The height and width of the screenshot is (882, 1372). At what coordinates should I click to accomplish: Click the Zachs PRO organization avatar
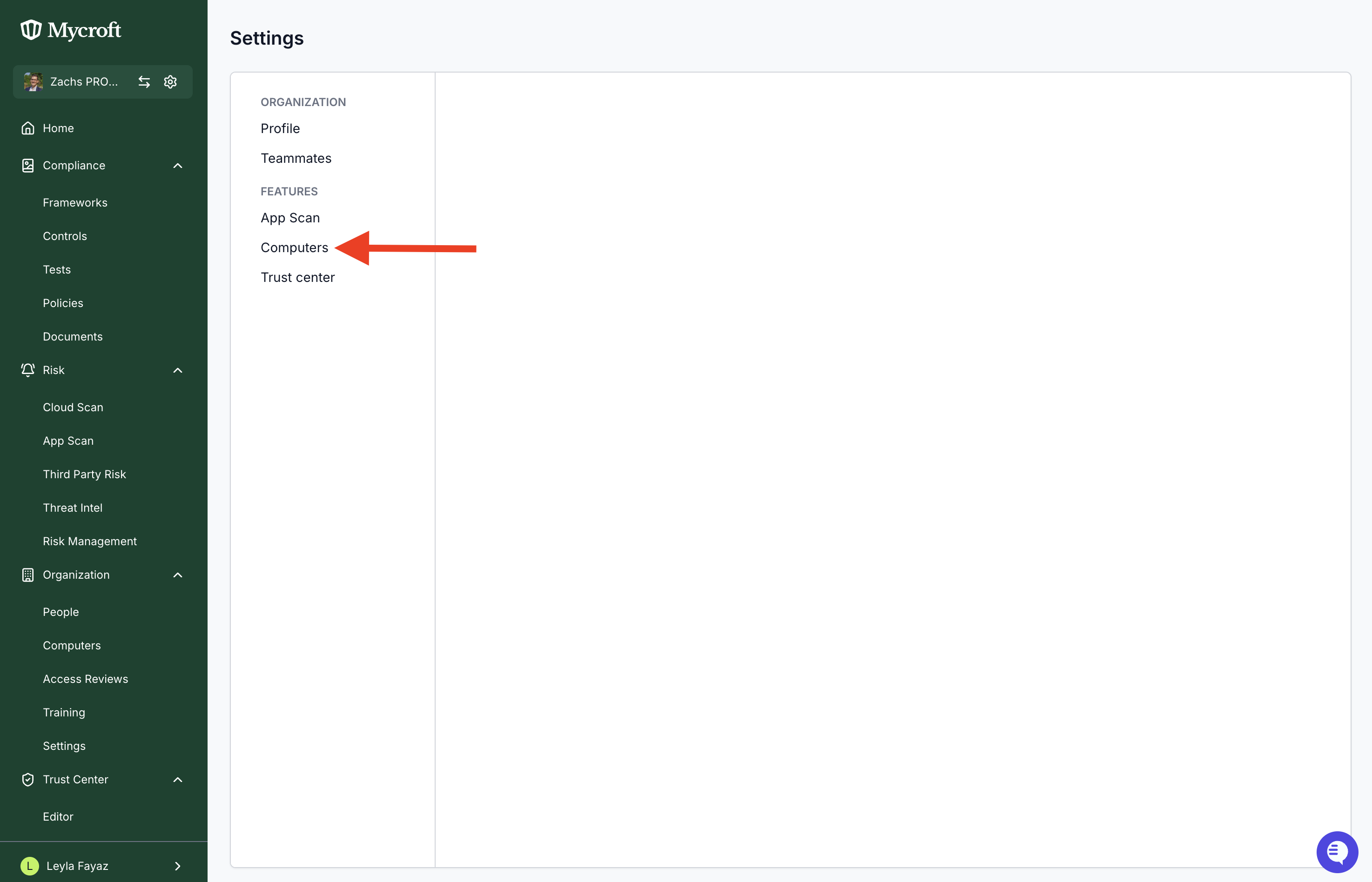tap(33, 82)
